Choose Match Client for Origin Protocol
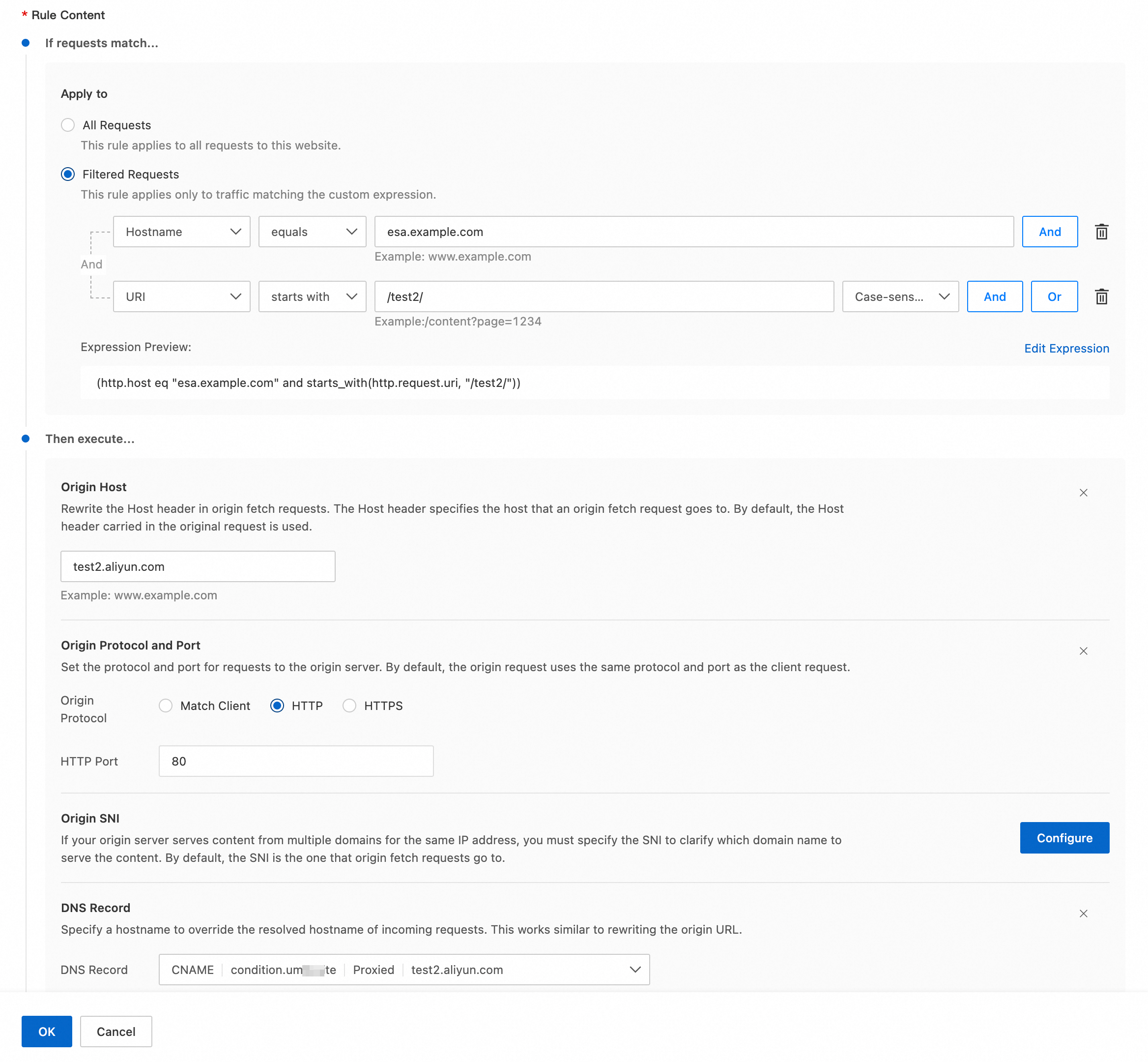 click(166, 706)
